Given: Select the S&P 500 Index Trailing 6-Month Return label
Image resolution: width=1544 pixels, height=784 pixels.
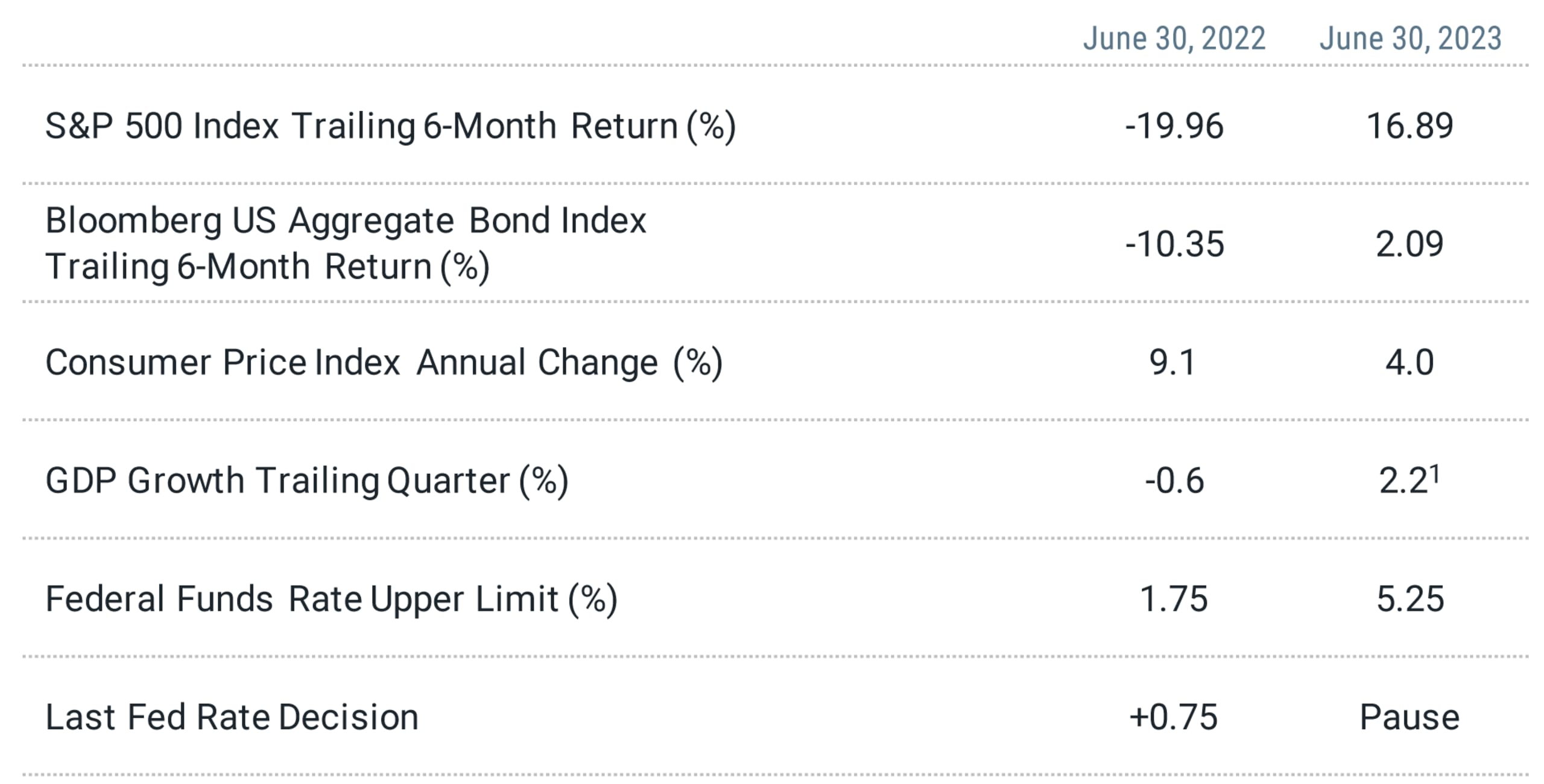Looking at the screenshot, I should click(x=390, y=127).
